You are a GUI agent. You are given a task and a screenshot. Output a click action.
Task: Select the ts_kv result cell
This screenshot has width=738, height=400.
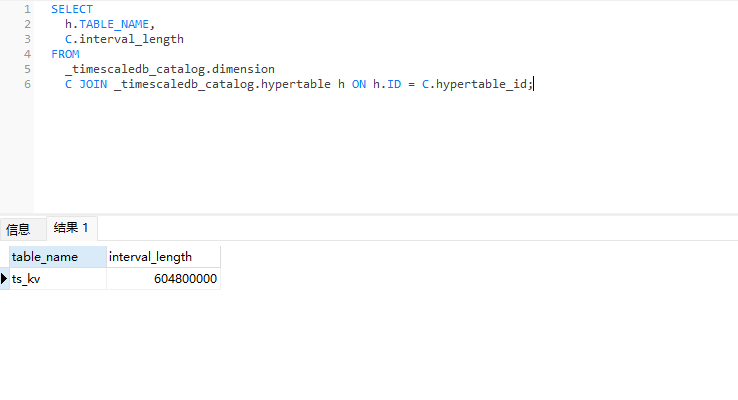pyautogui.click(x=56, y=280)
